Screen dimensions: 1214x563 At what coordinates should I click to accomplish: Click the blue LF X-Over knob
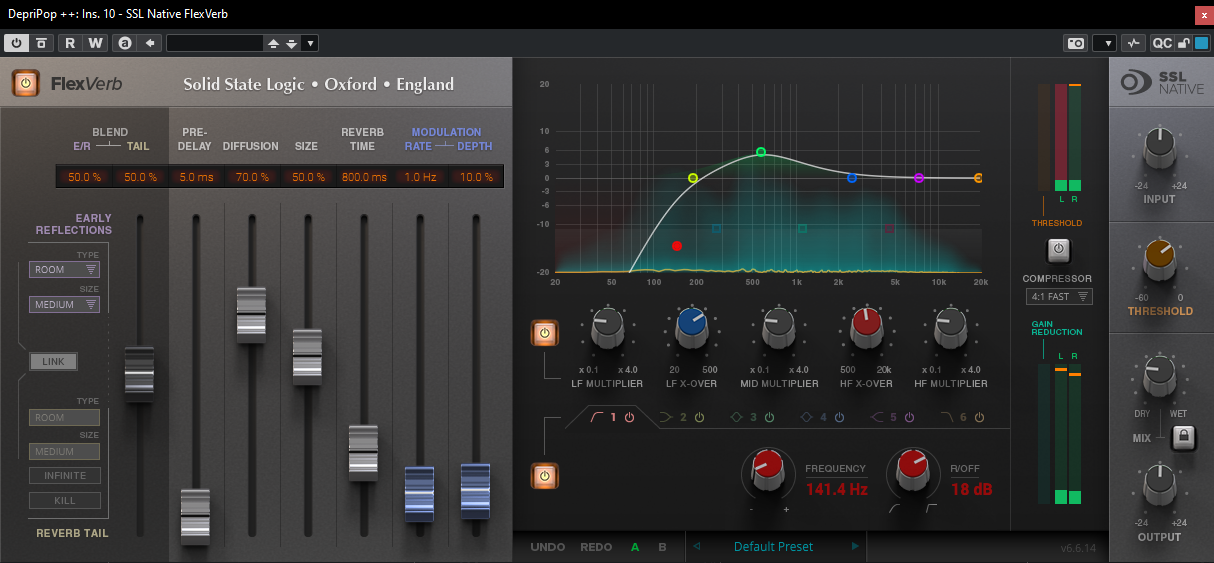[x=692, y=326]
